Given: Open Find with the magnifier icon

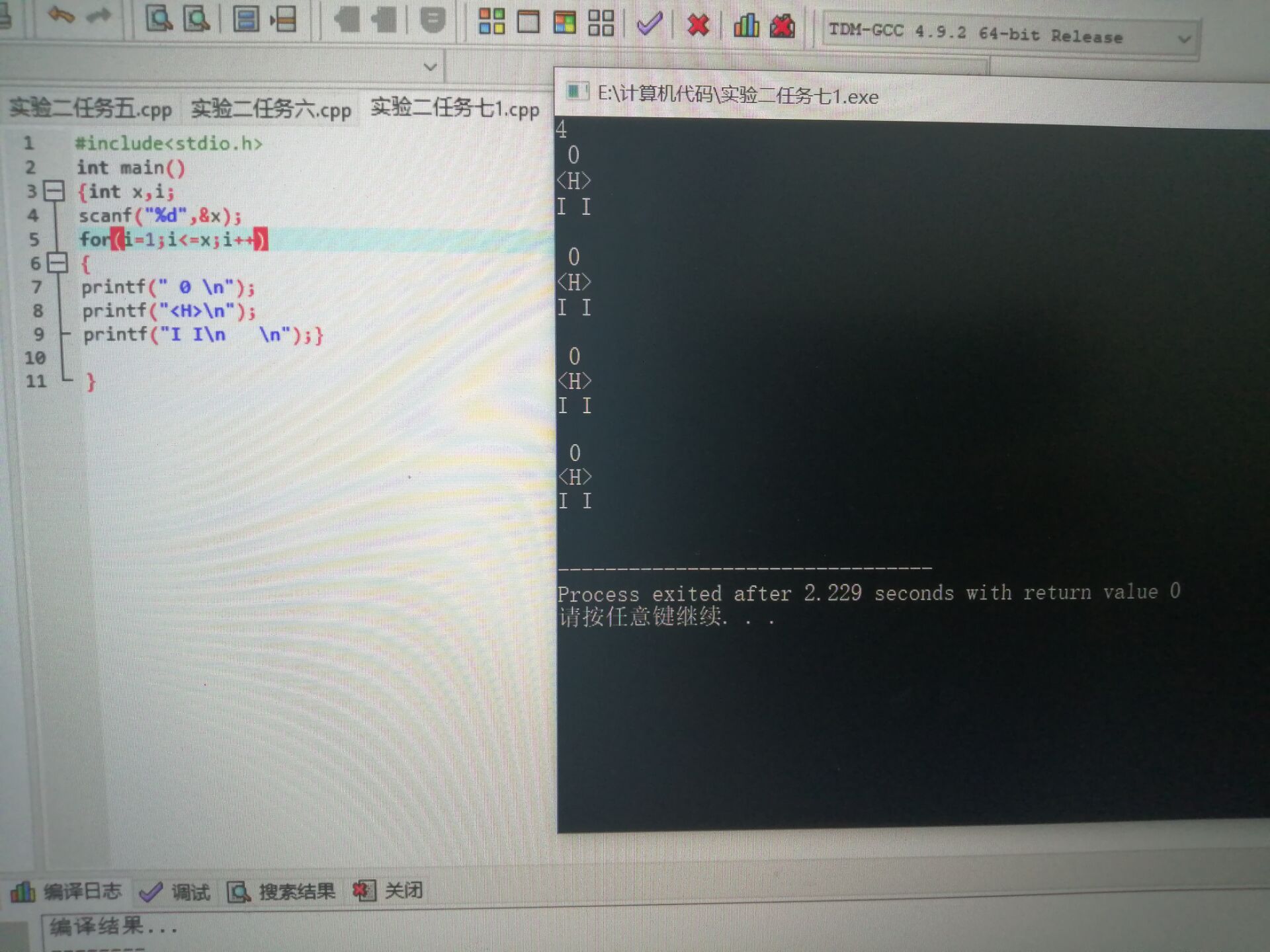Looking at the screenshot, I should pos(159,19).
